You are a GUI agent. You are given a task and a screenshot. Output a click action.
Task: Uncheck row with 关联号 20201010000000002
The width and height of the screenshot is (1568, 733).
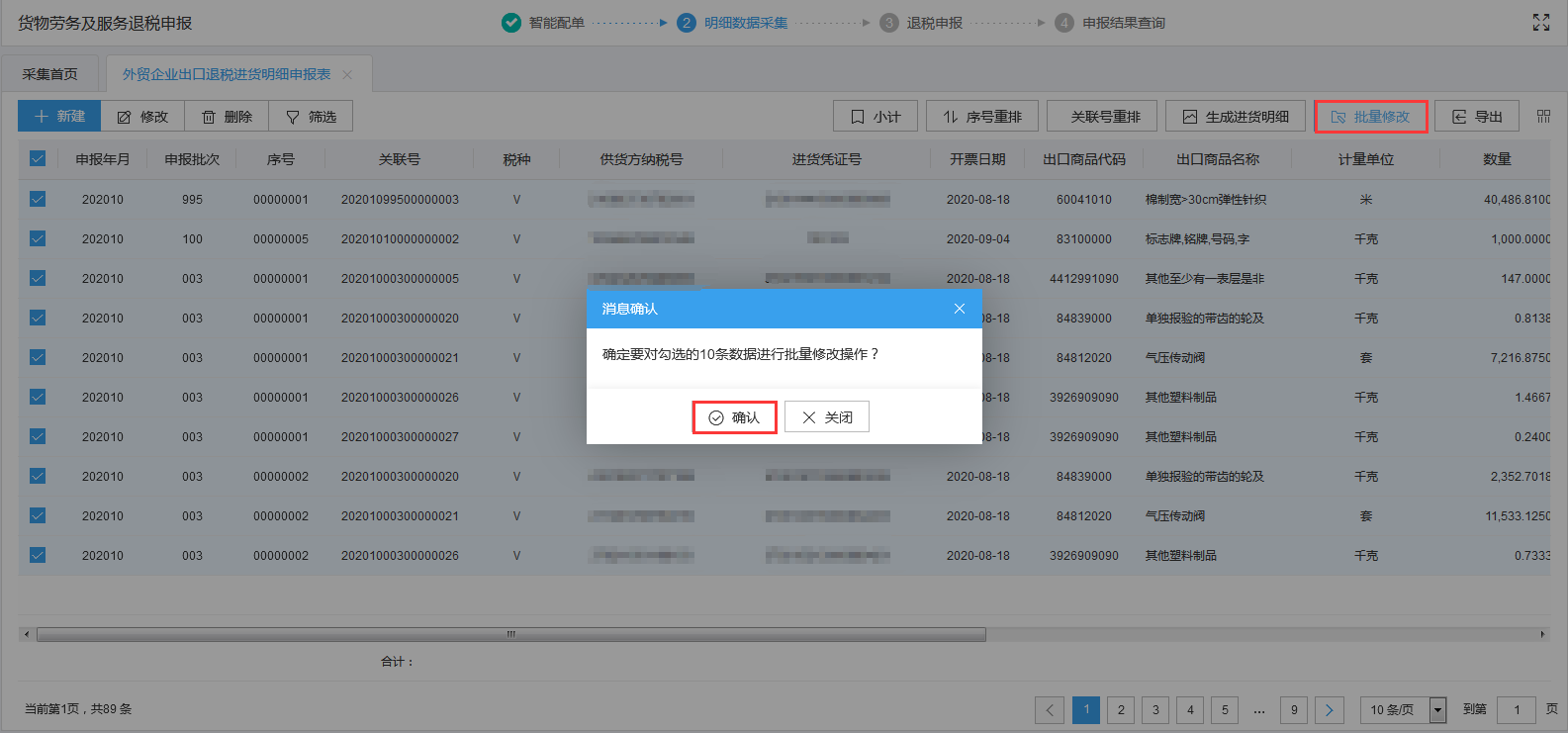tap(38, 238)
